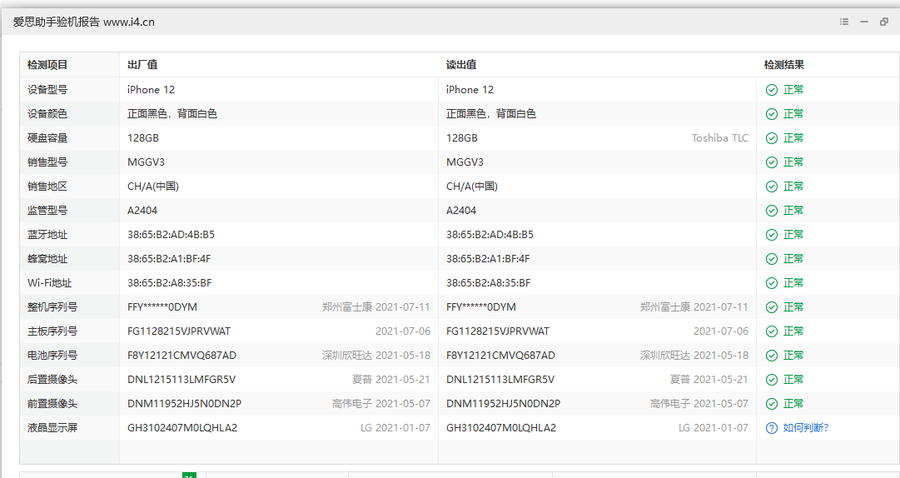
Task: Select the 读出值 column header
Action: point(461,65)
